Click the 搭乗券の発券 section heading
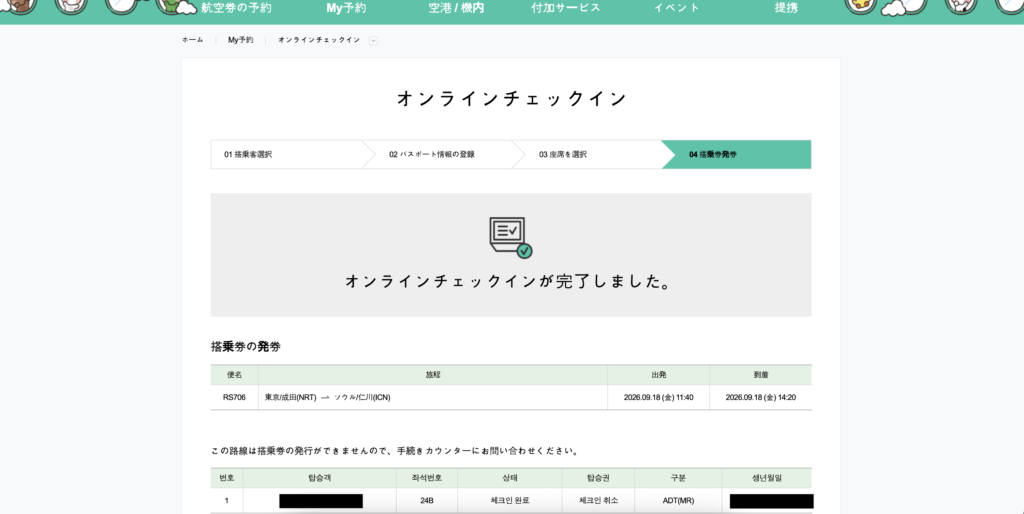The height and width of the screenshot is (514, 1024). (x=246, y=347)
